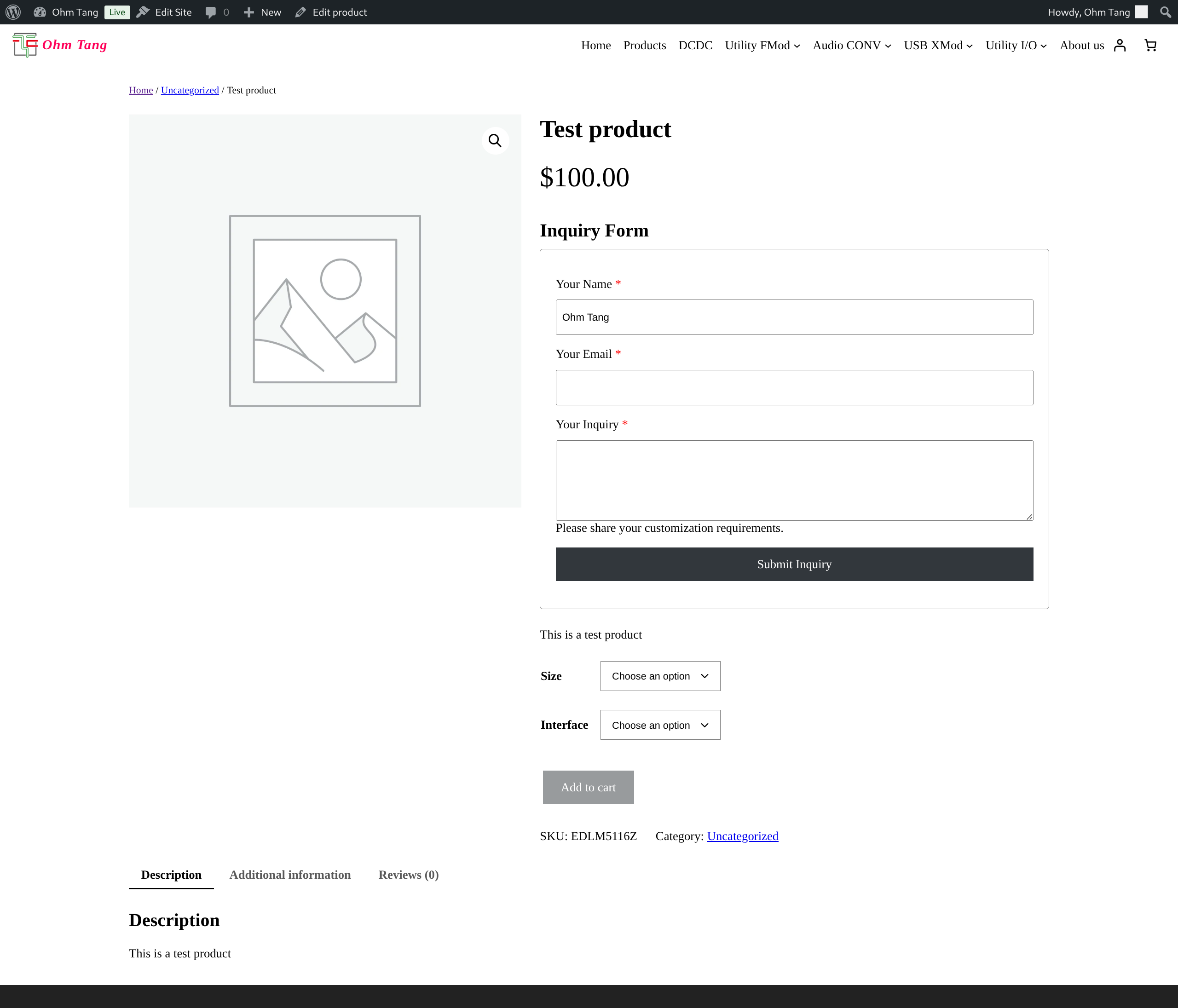Open the Products menu item
1178x1008 pixels.
(x=645, y=45)
